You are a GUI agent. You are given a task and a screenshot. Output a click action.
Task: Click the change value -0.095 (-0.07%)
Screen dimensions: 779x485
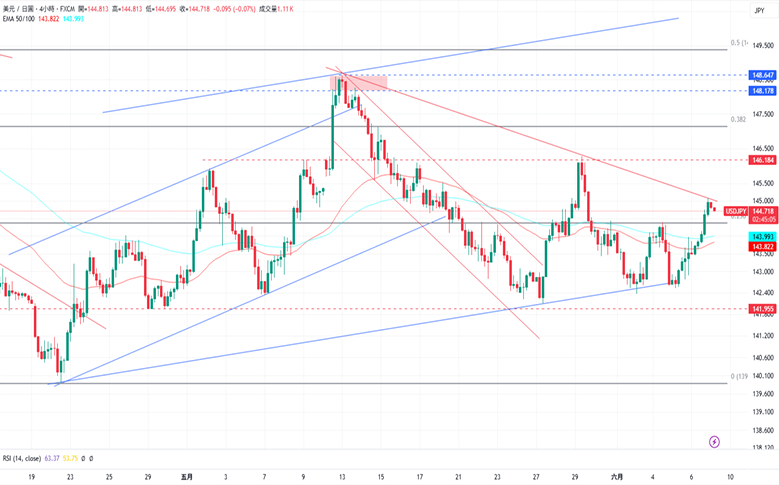[234, 9]
